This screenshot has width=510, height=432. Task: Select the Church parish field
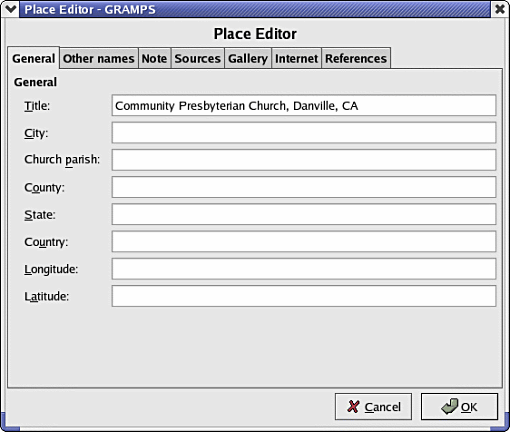point(304,160)
